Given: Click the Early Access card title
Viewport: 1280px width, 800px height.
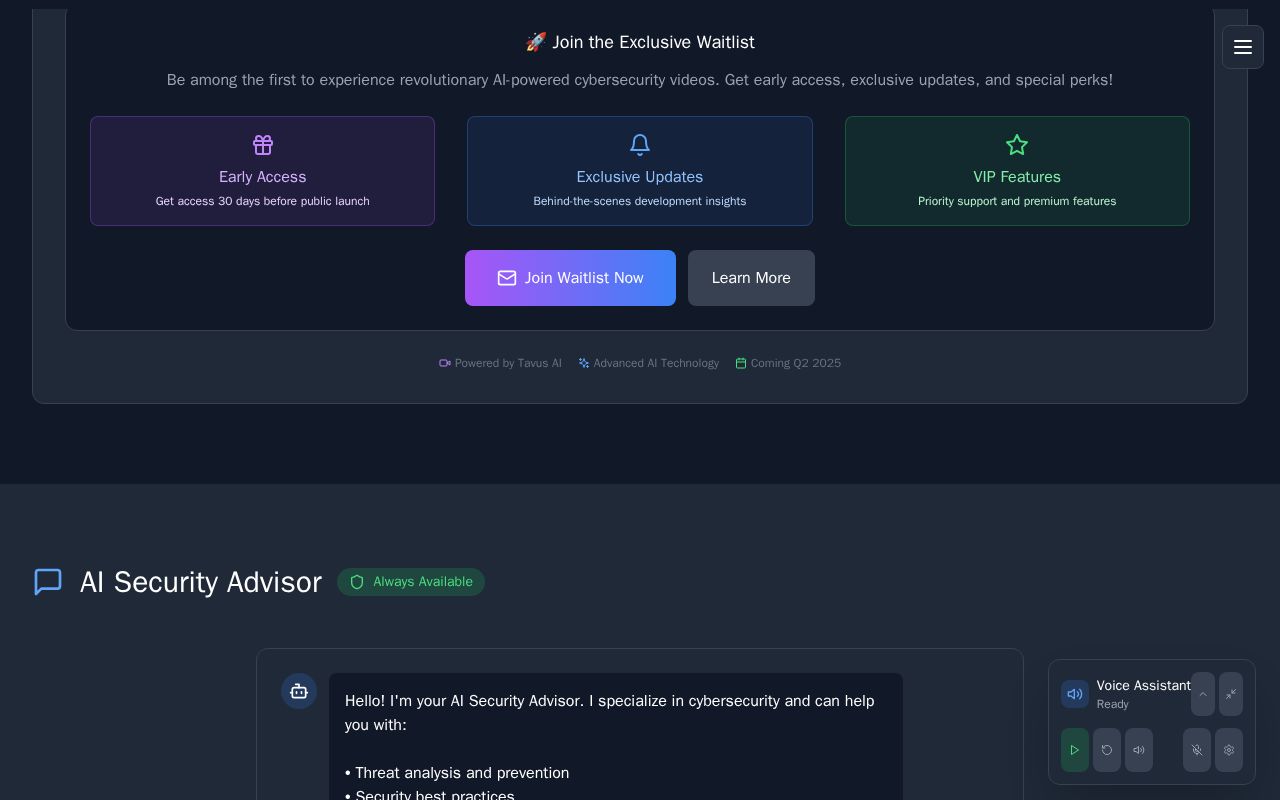Looking at the screenshot, I should coord(263,177).
